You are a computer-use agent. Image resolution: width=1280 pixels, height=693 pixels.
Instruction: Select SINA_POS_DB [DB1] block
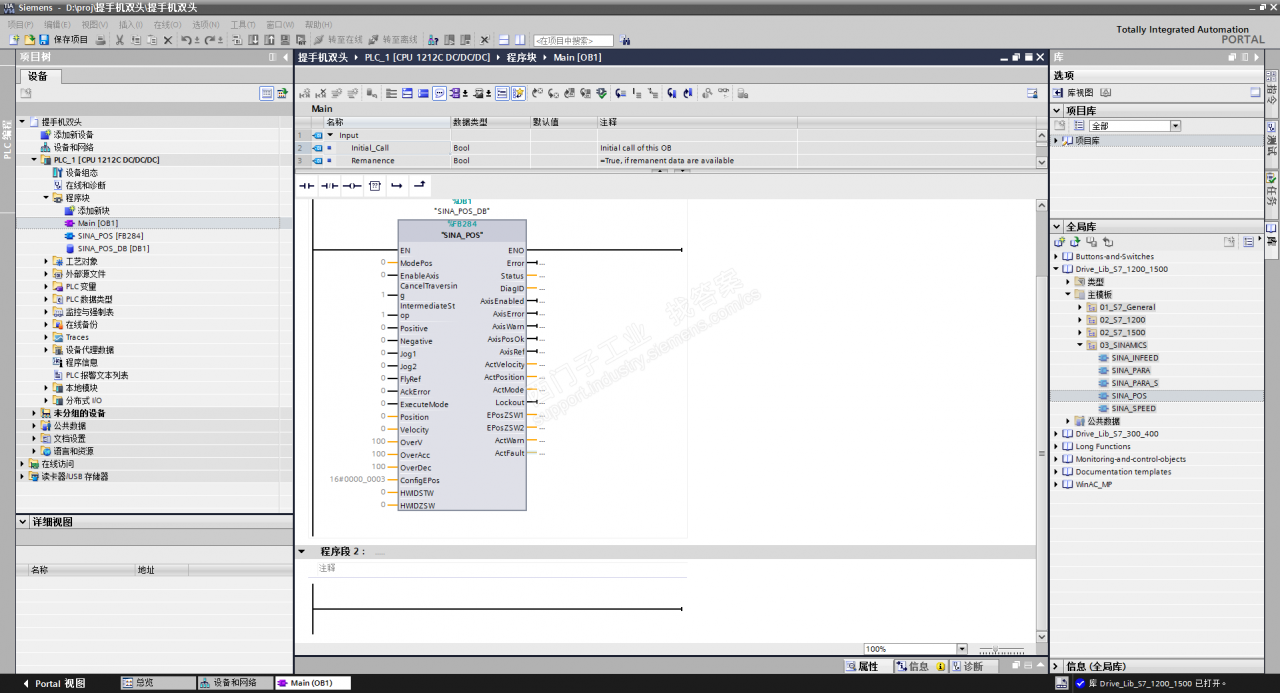(113, 248)
